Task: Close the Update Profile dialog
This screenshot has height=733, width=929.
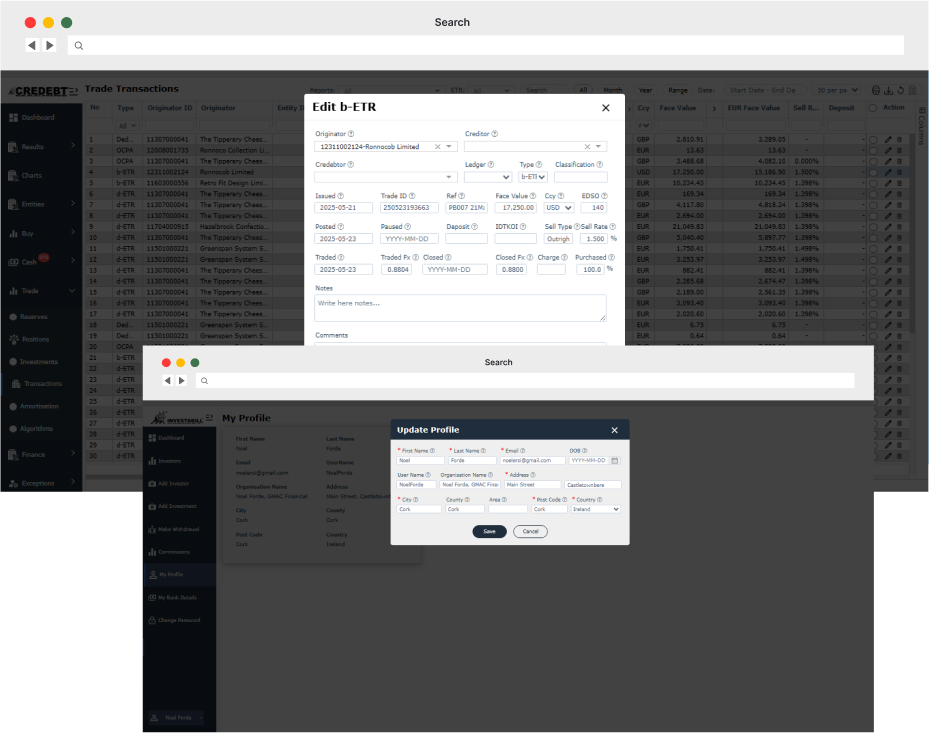Action: [x=615, y=430]
